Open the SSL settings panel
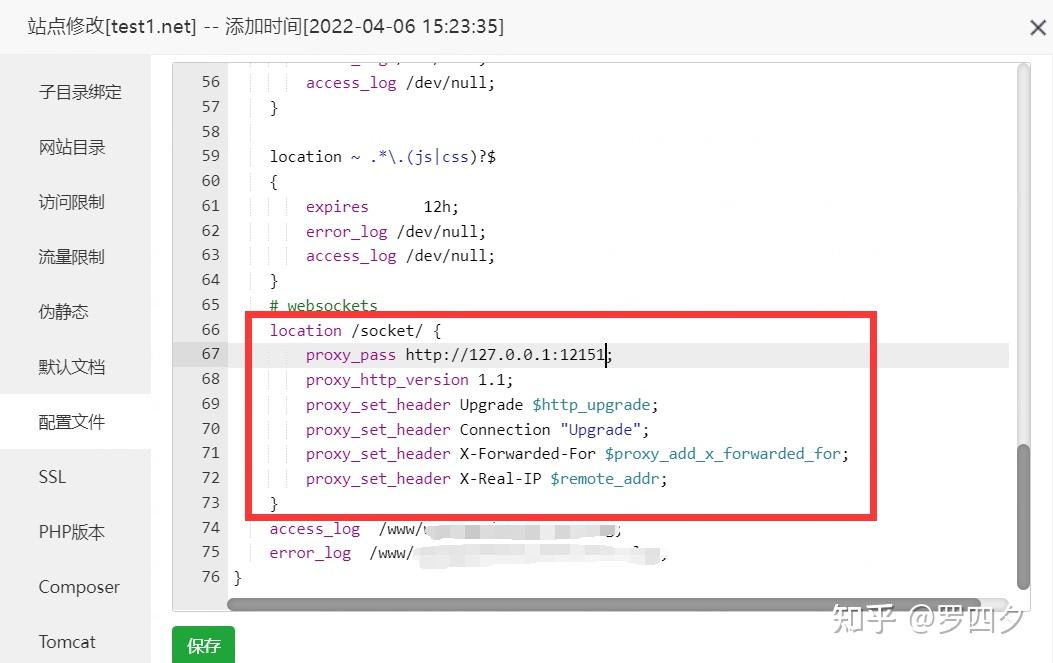The height and width of the screenshot is (663, 1053). (51, 476)
